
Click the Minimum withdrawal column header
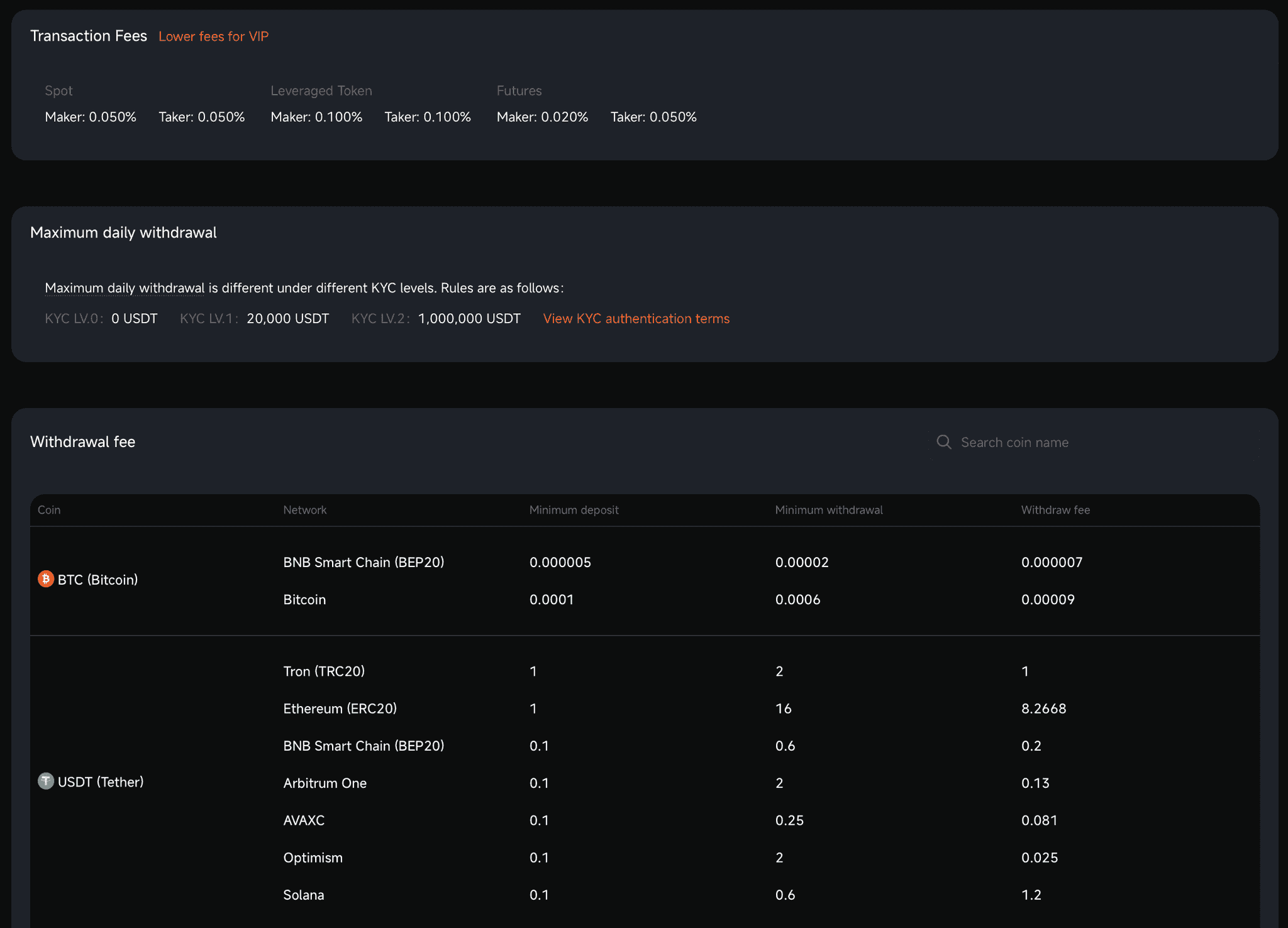point(829,510)
